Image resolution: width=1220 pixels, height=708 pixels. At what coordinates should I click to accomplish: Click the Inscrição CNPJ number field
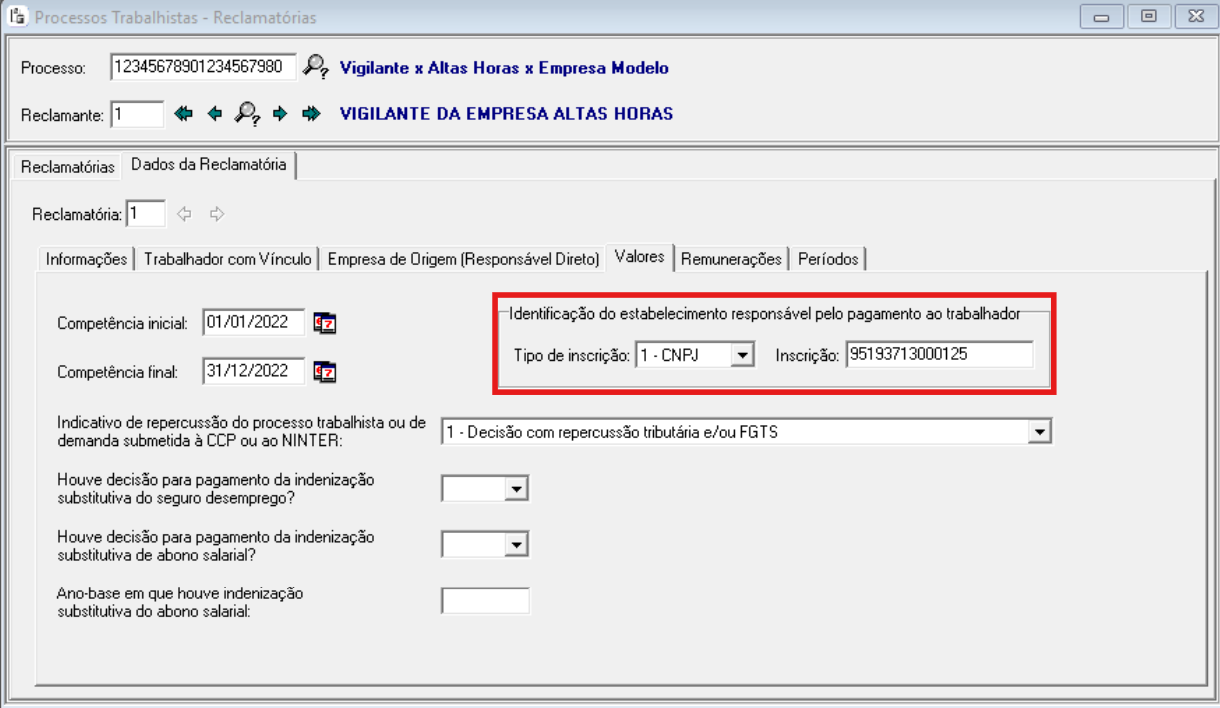[x=938, y=355]
